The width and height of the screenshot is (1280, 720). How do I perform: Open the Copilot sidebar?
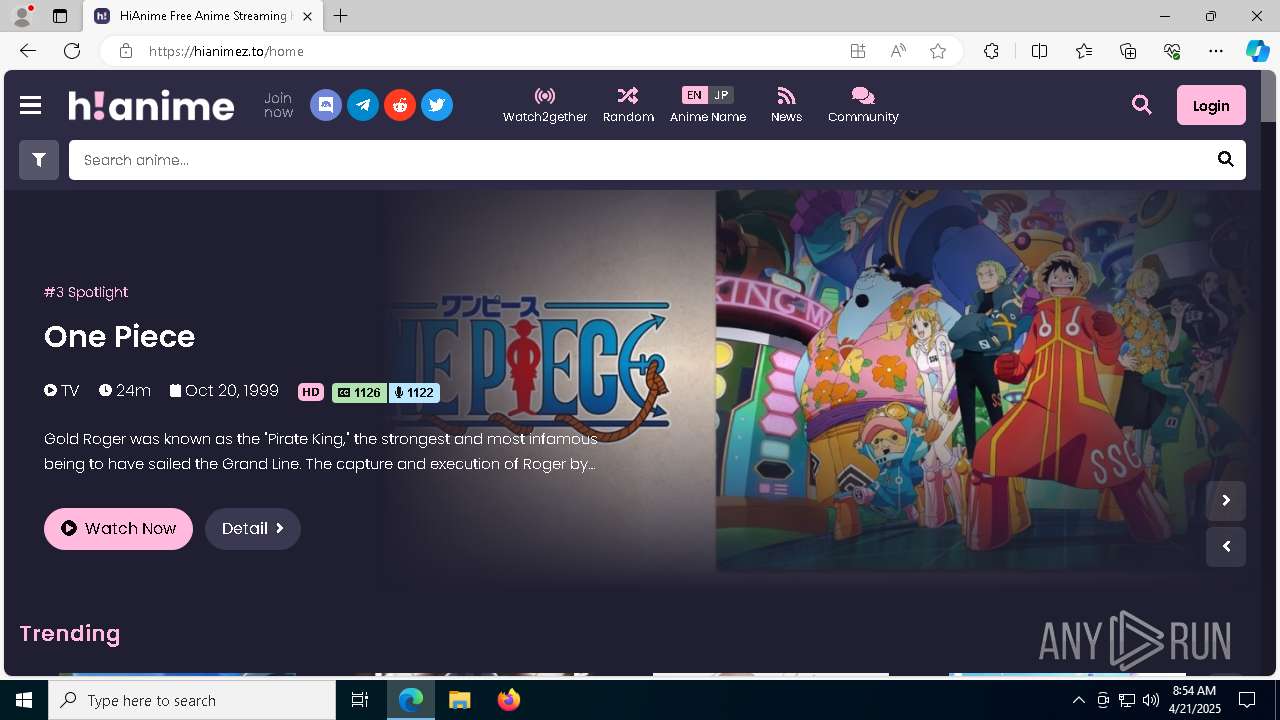(x=1258, y=51)
